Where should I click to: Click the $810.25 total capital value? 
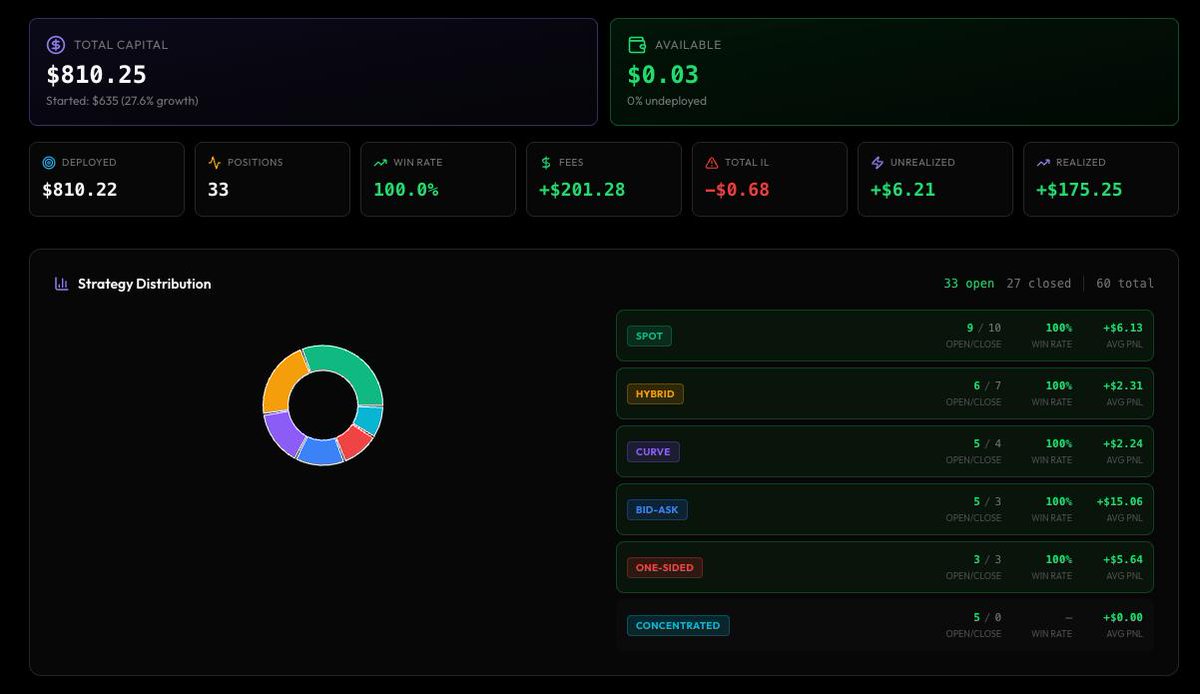click(x=96, y=75)
